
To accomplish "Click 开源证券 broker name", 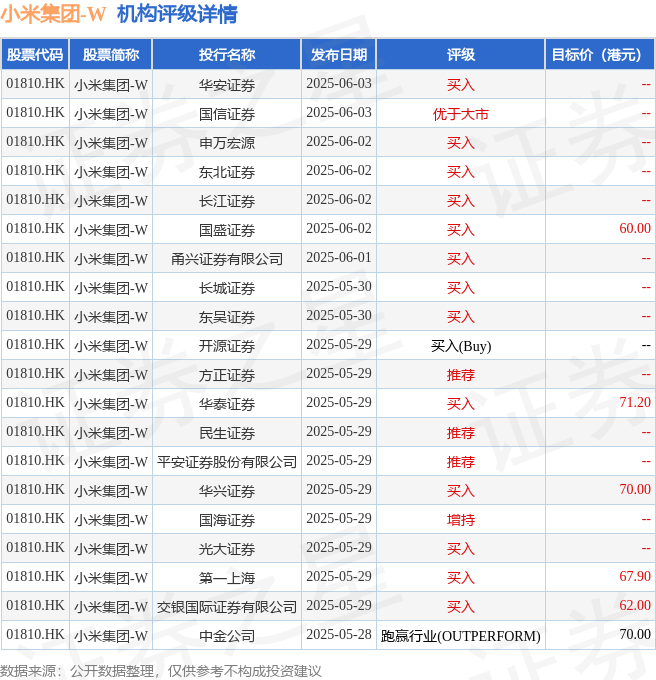I will coord(227,346).
